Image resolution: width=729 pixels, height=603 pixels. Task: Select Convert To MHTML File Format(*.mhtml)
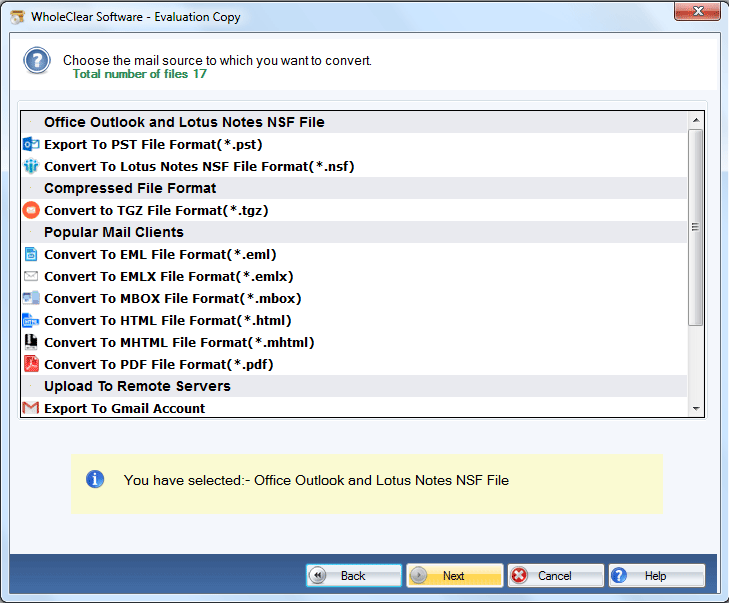[354, 342]
